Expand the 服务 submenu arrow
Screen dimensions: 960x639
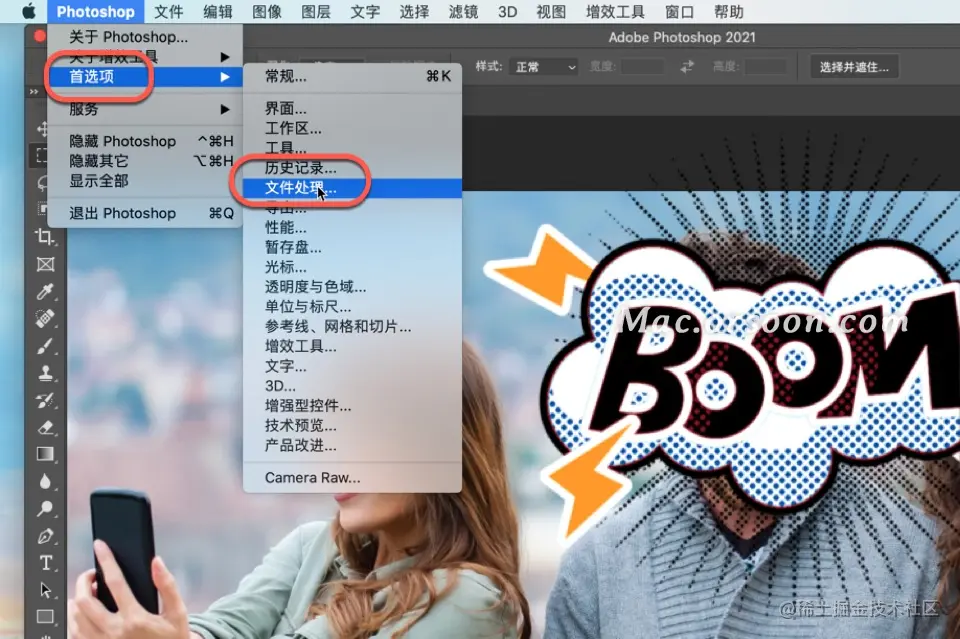coord(225,110)
